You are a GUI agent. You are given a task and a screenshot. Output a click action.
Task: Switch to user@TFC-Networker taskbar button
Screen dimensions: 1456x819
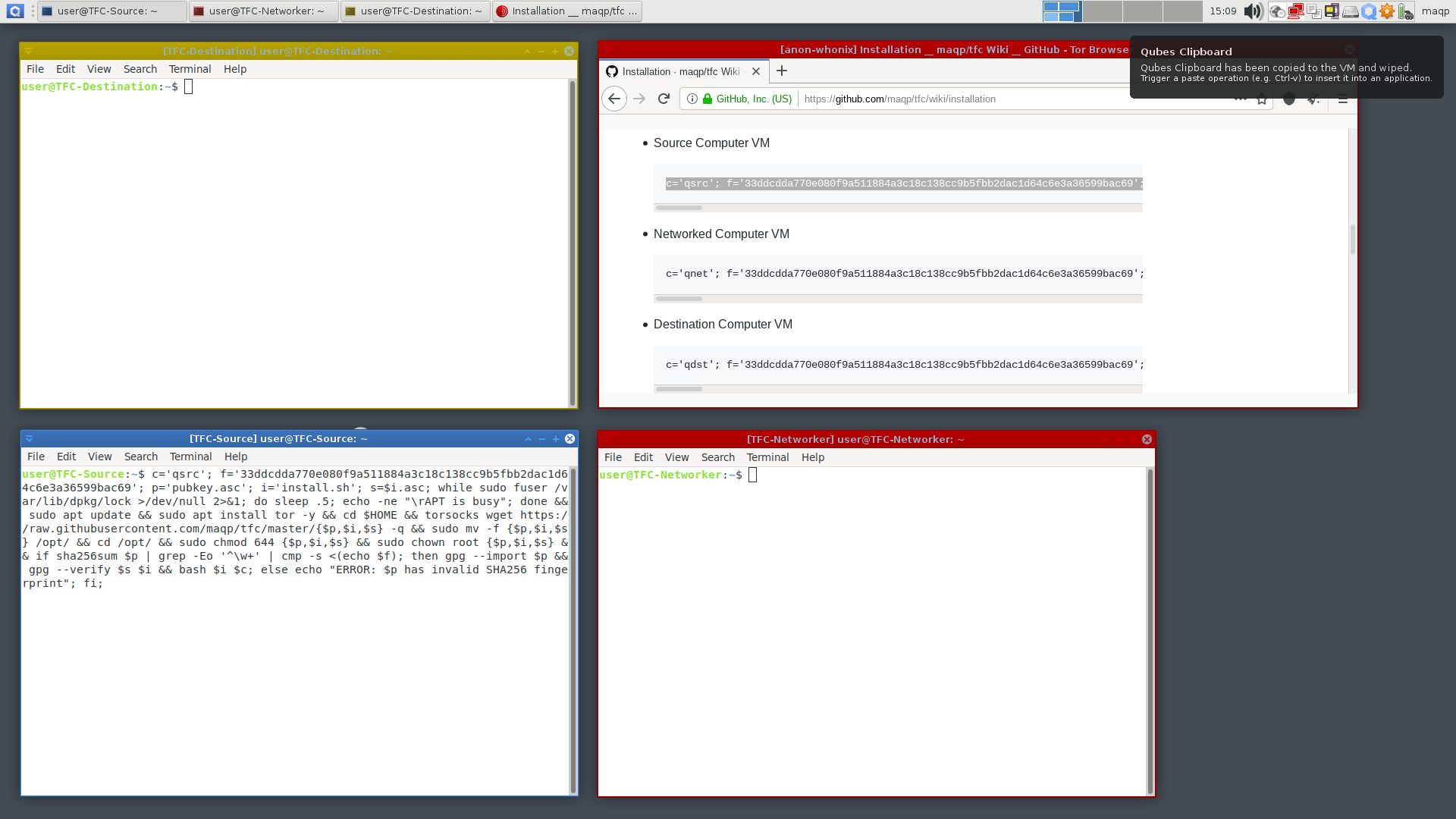point(263,11)
